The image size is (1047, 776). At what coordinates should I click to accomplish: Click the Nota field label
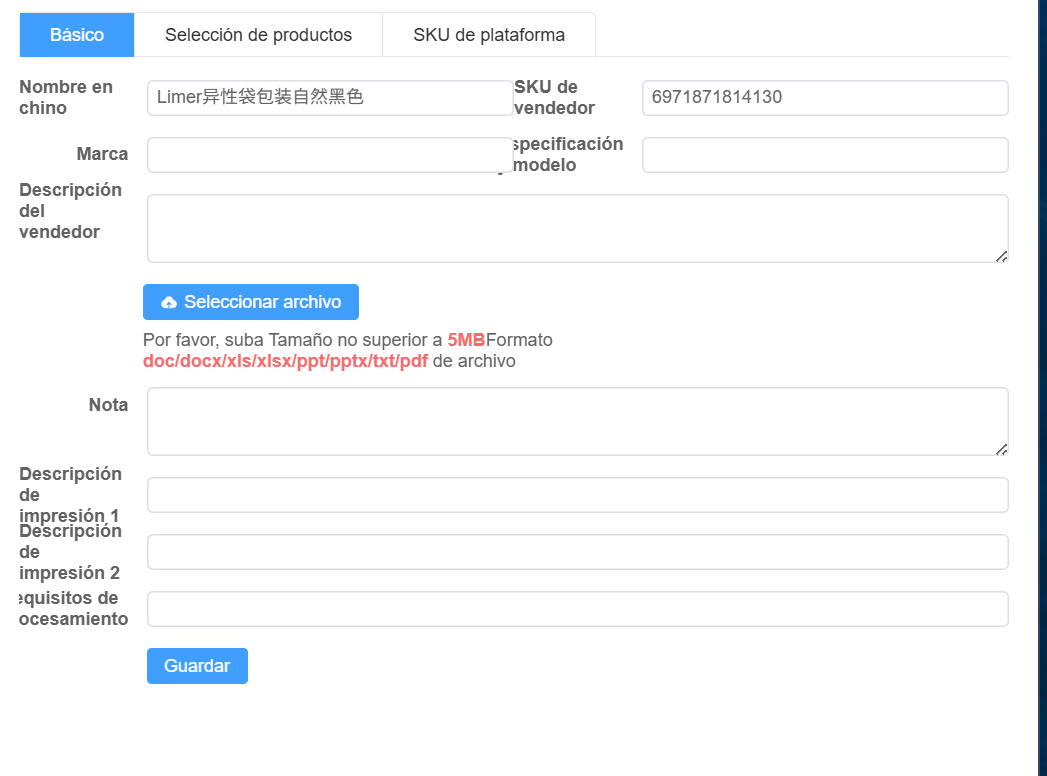click(108, 405)
